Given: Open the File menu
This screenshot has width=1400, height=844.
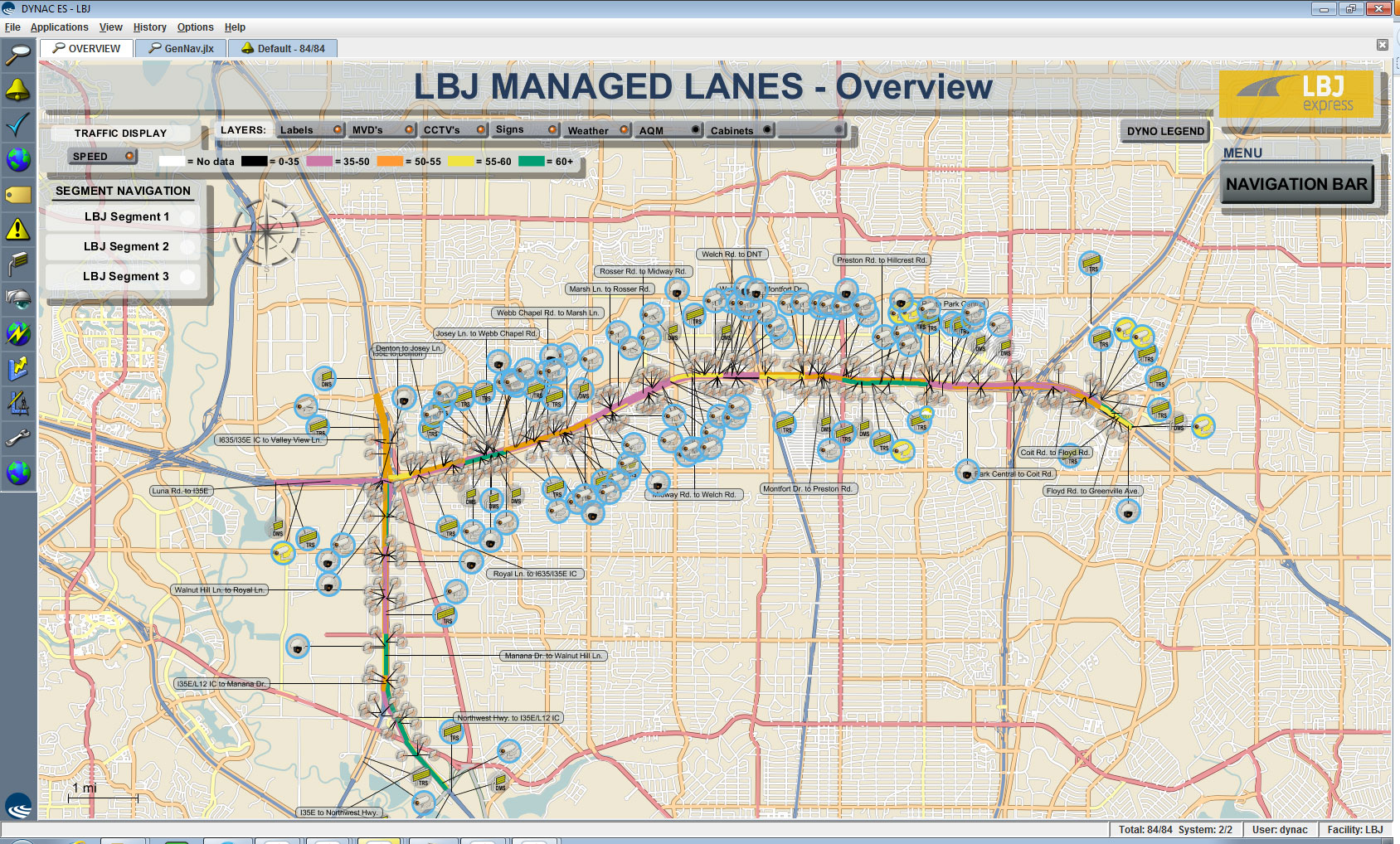Looking at the screenshot, I should point(12,27).
